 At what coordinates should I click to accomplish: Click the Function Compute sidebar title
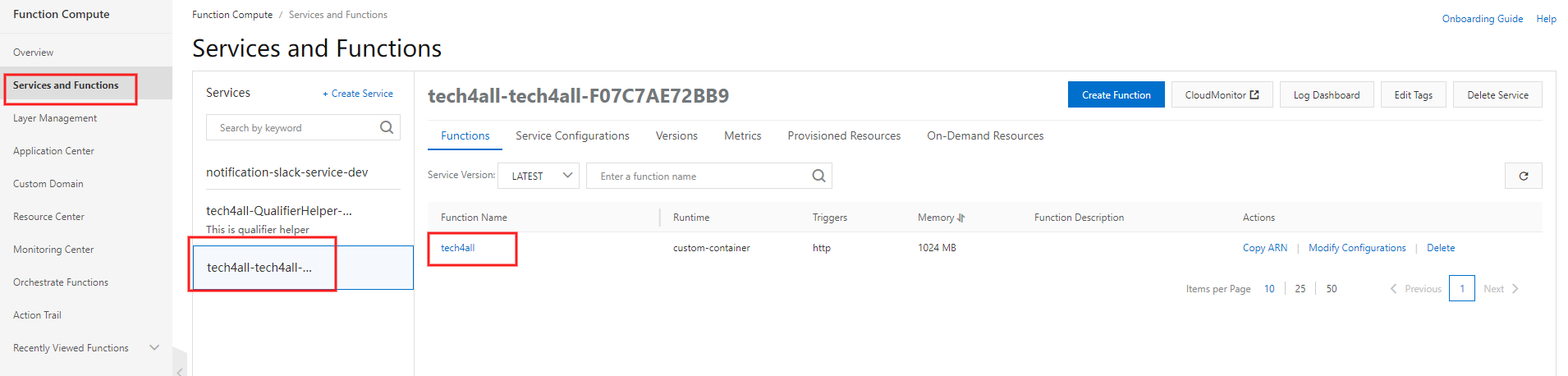click(62, 14)
